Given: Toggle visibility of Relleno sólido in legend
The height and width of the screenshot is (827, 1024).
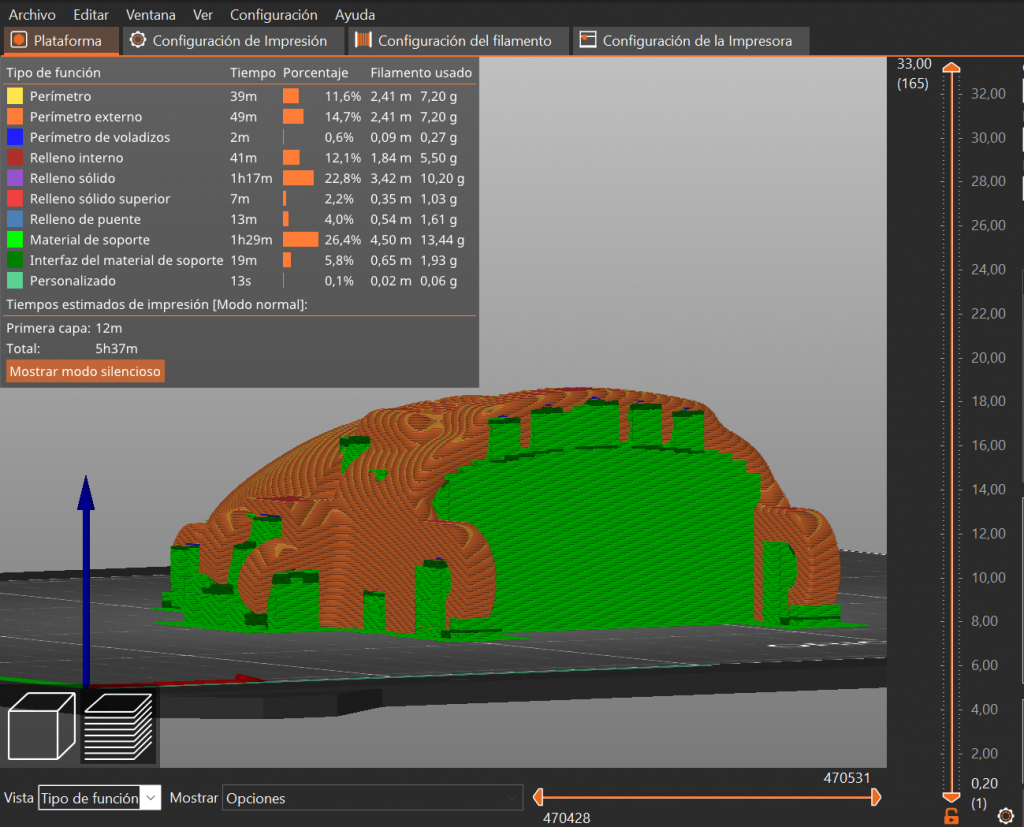Looking at the screenshot, I should point(72,178).
